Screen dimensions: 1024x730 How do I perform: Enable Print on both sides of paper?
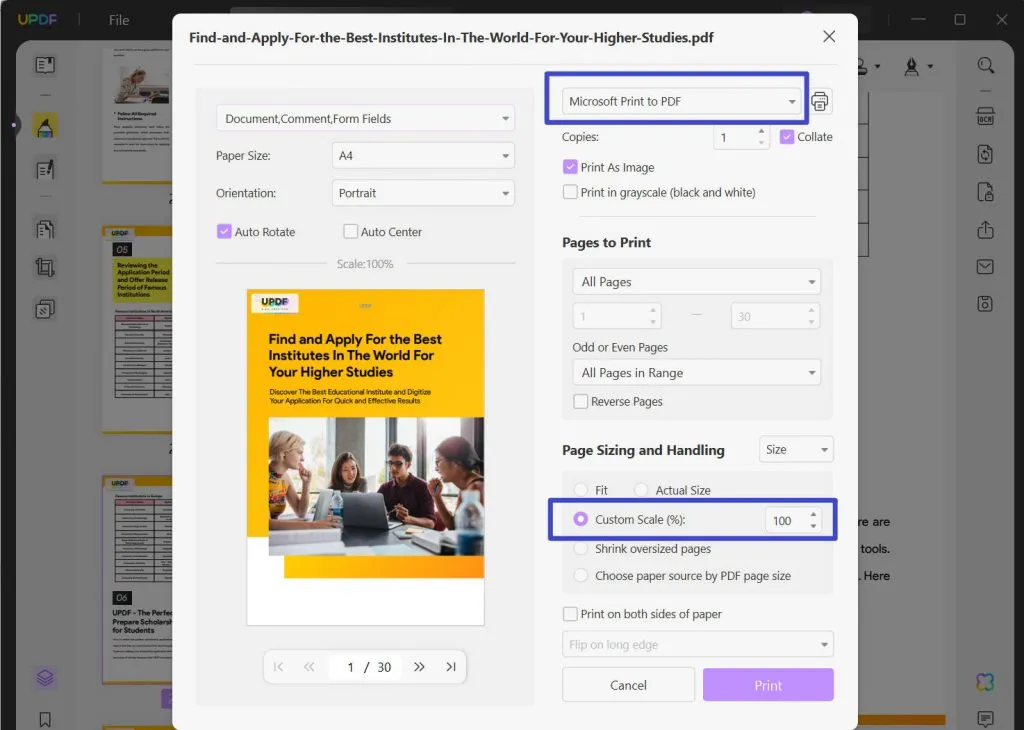pos(569,614)
